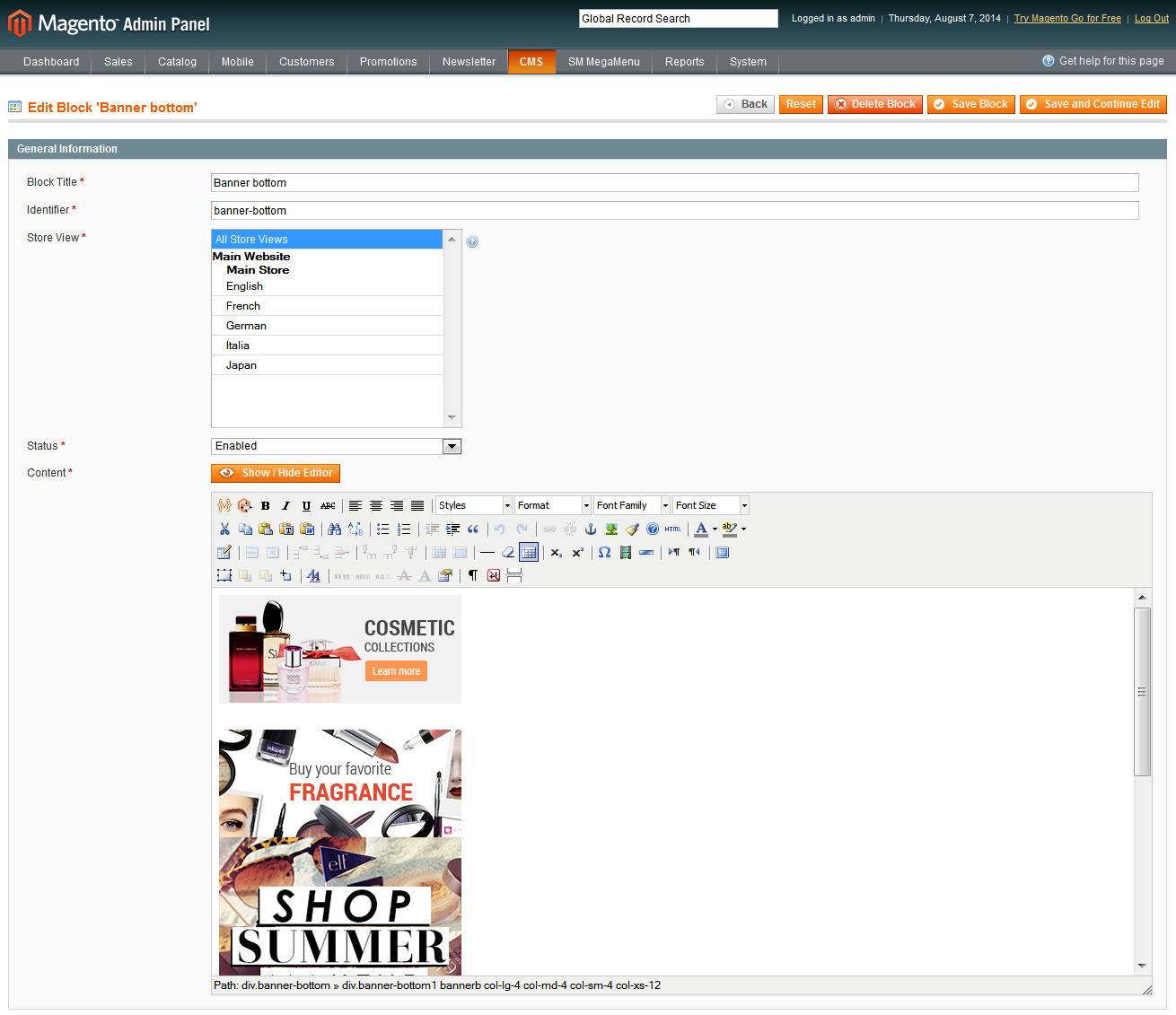Open the Styles dropdown

(x=474, y=505)
